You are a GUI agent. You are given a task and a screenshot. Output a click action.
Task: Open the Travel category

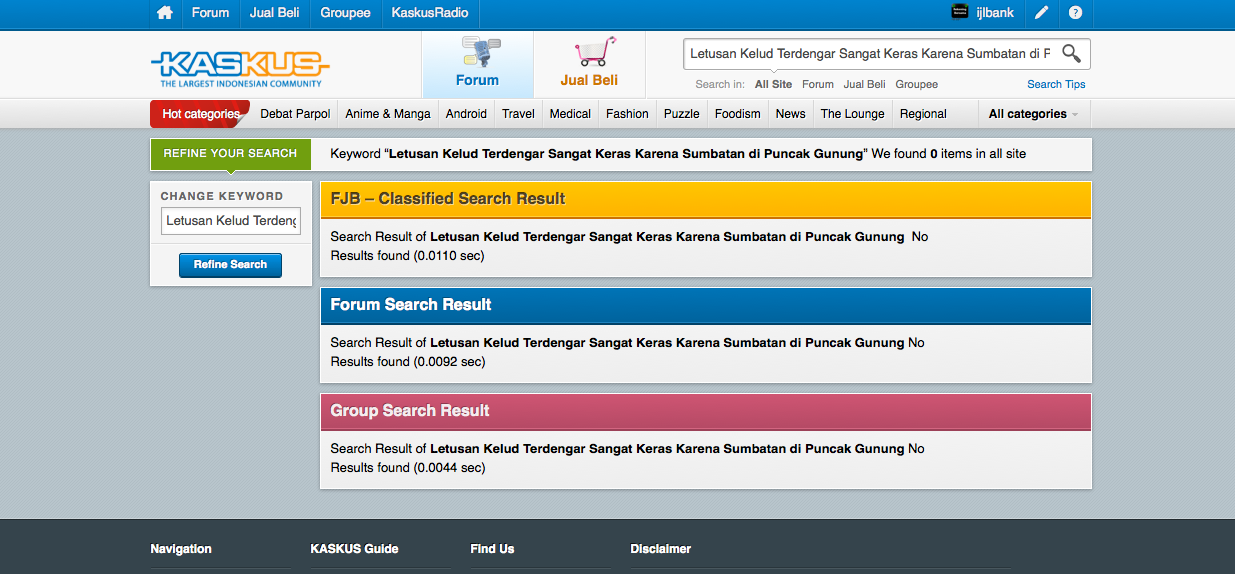(518, 114)
